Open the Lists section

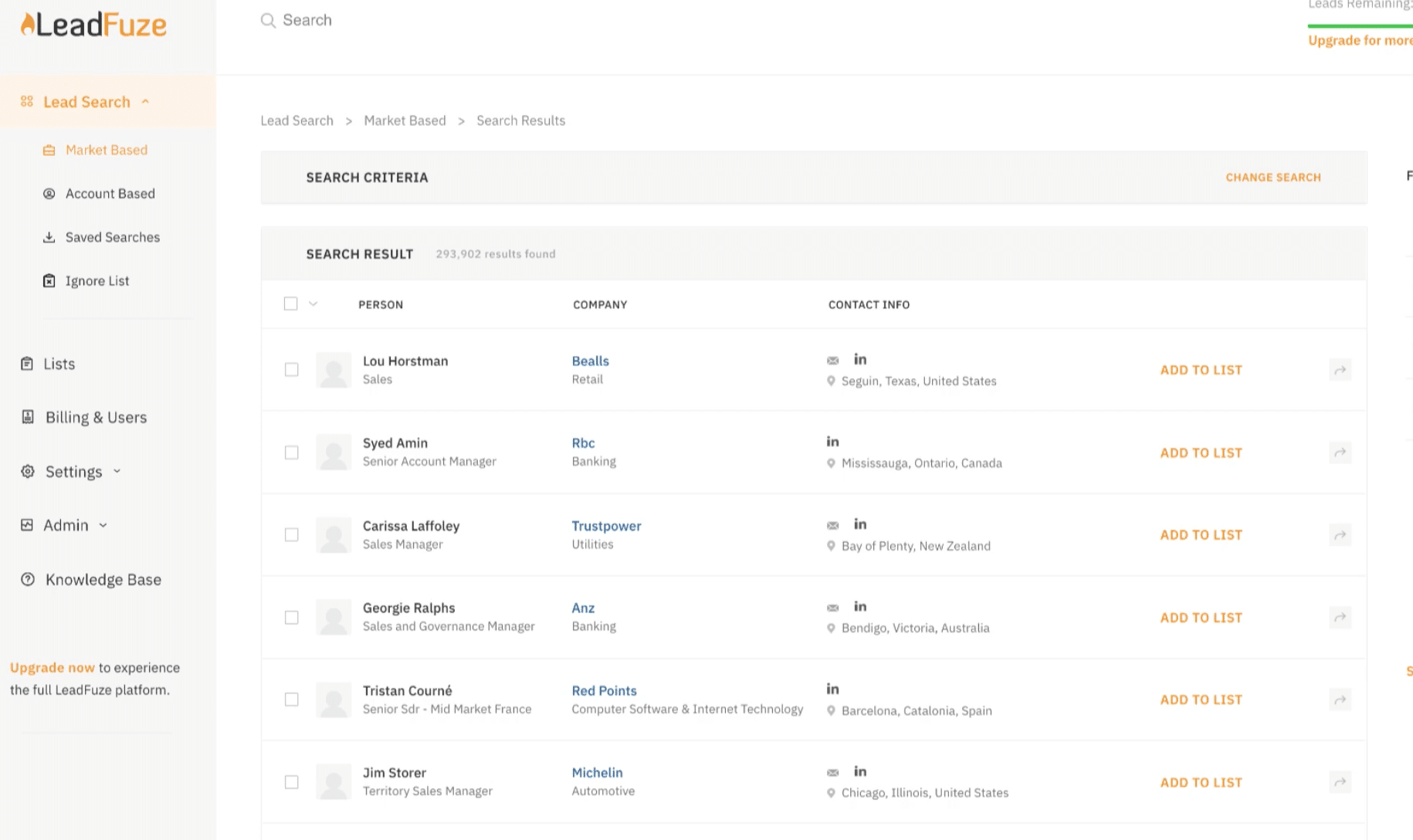click(59, 364)
